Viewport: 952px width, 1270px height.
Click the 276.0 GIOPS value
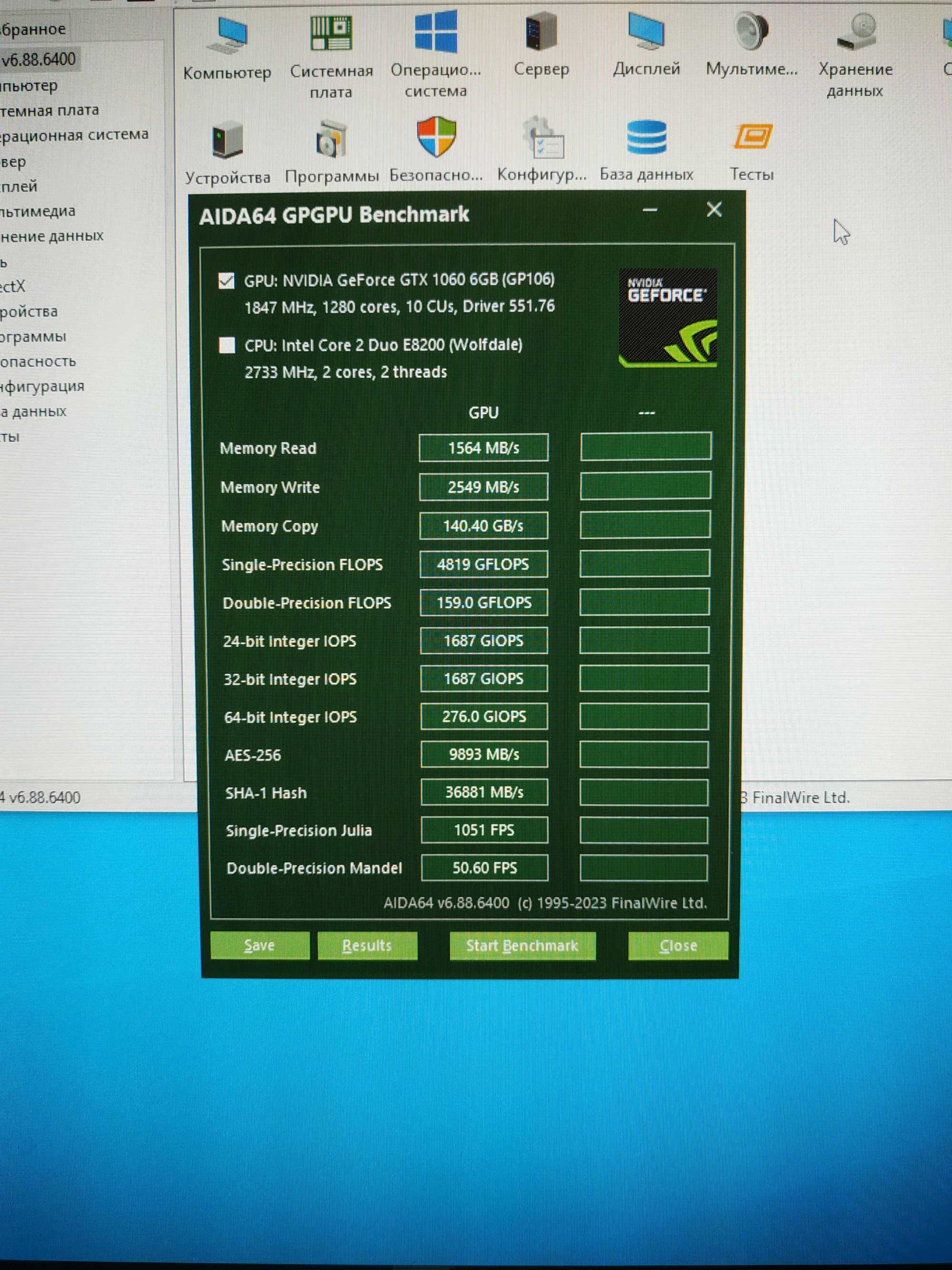(x=484, y=717)
